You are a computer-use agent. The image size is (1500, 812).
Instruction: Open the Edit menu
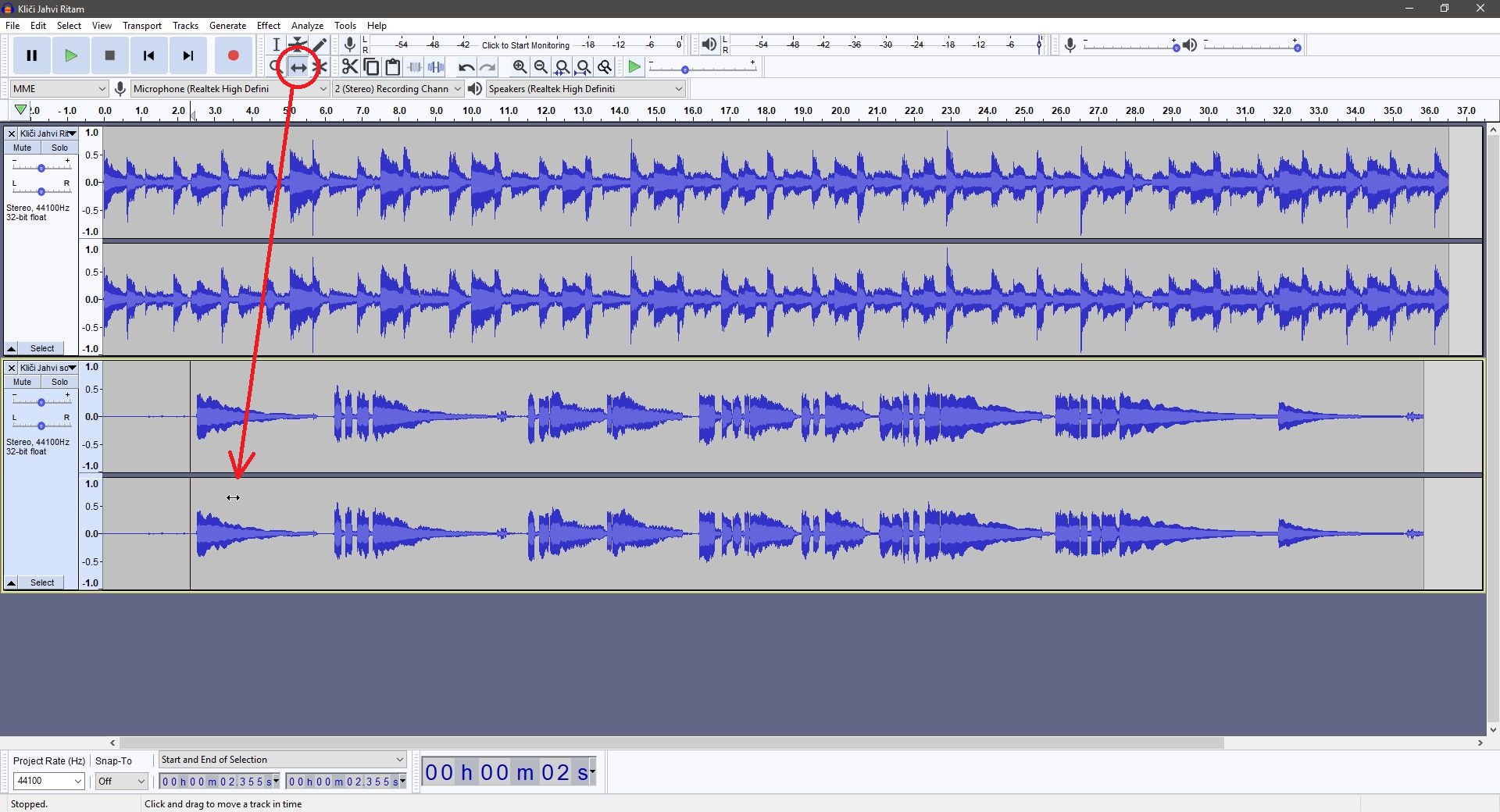[38, 25]
